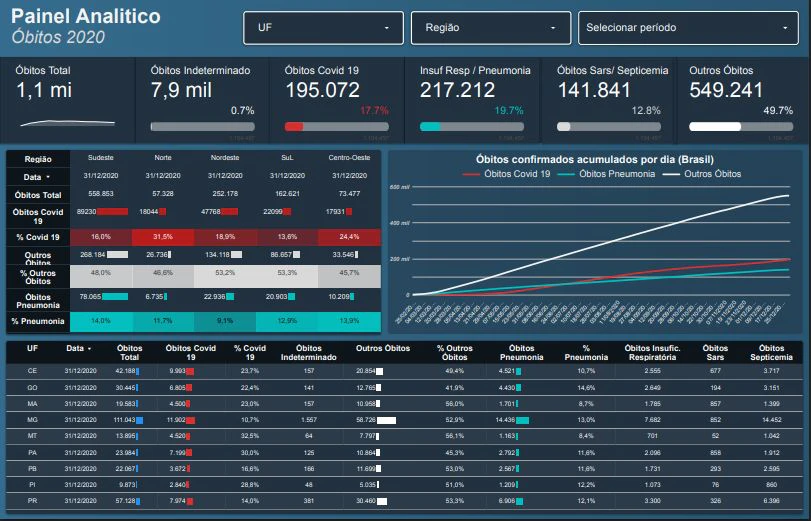Viewport: 811px width, 521px height.
Task: Select the PR row in UF table
Action: (x=404, y=501)
